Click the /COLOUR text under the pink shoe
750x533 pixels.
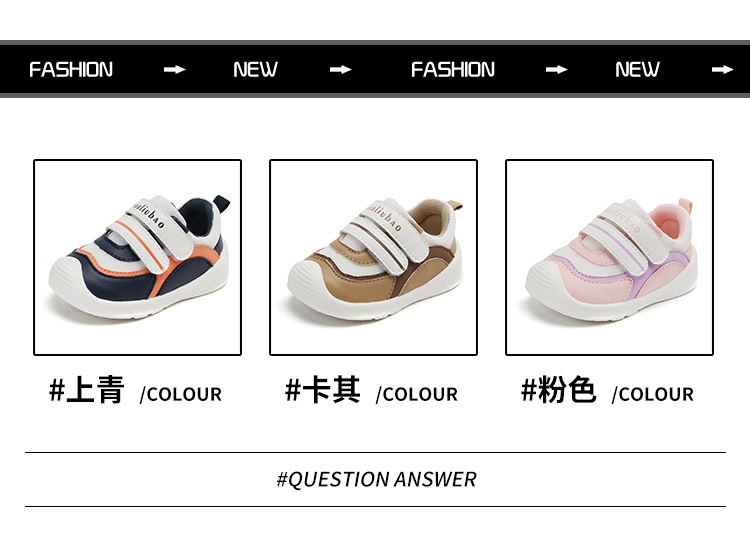(652, 395)
